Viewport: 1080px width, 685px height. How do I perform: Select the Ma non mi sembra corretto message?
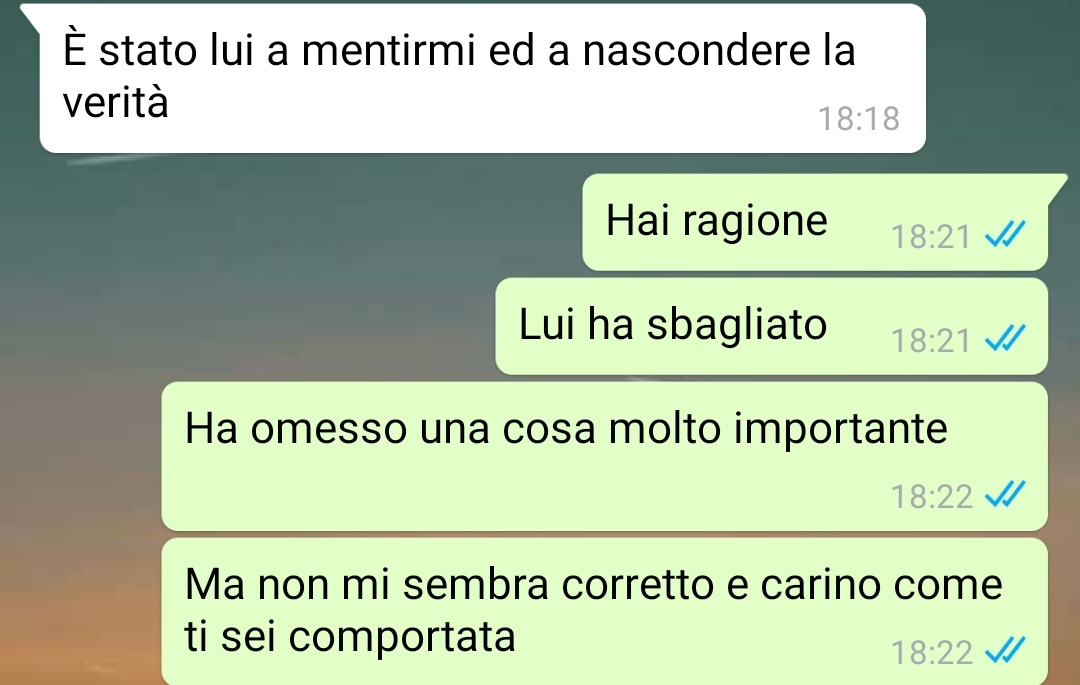[604, 611]
